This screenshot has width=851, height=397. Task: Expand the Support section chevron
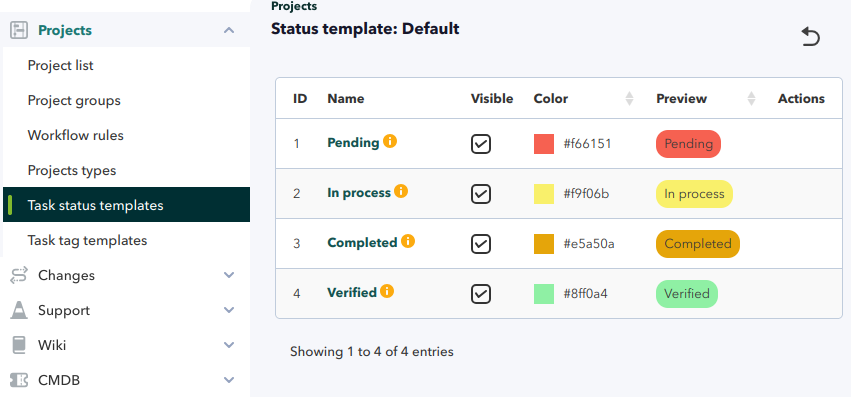coord(229,310)
